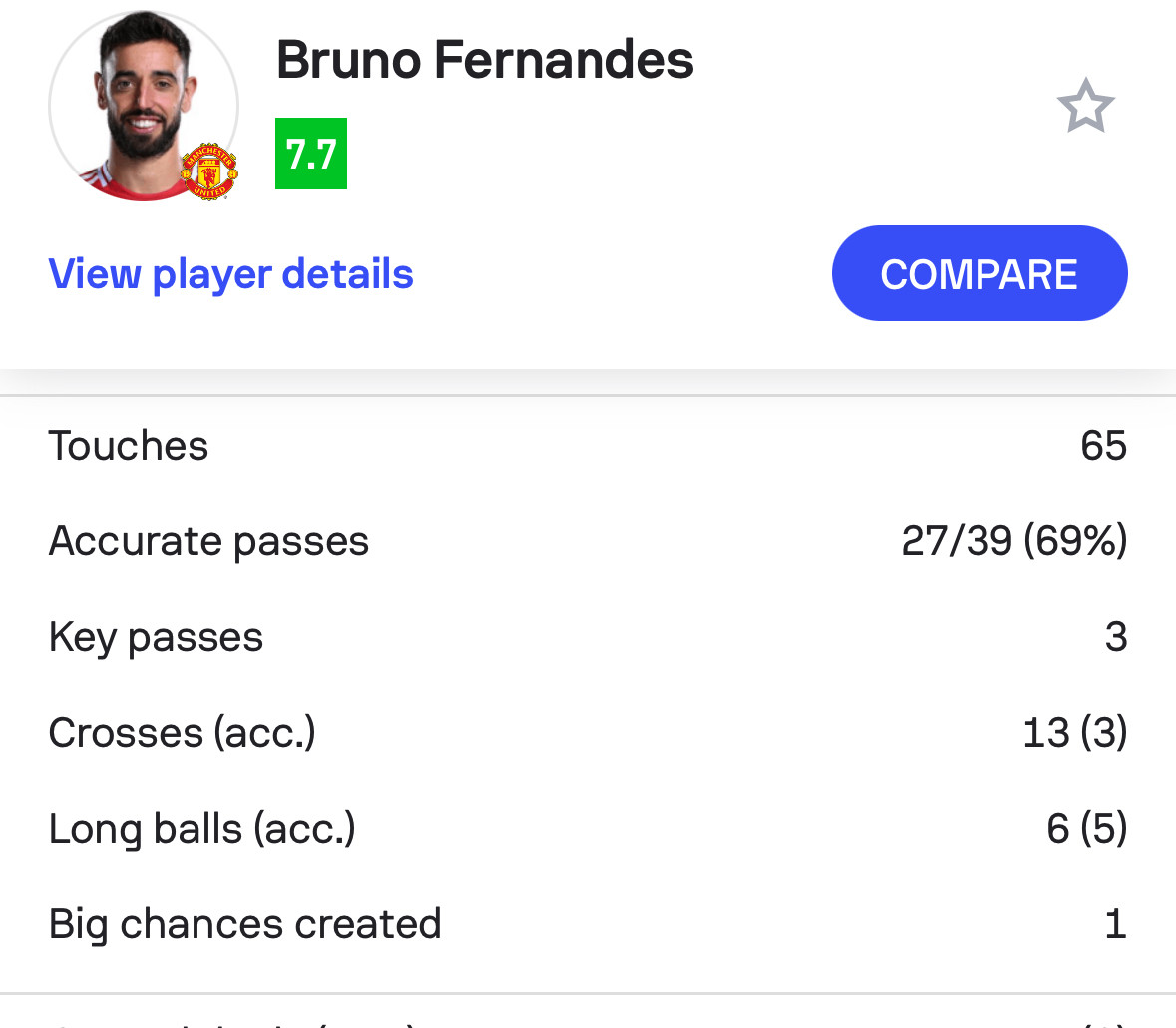1176x1028 pixels.
Task: Click the Key passes value 3
Action: pos(1116,636)
